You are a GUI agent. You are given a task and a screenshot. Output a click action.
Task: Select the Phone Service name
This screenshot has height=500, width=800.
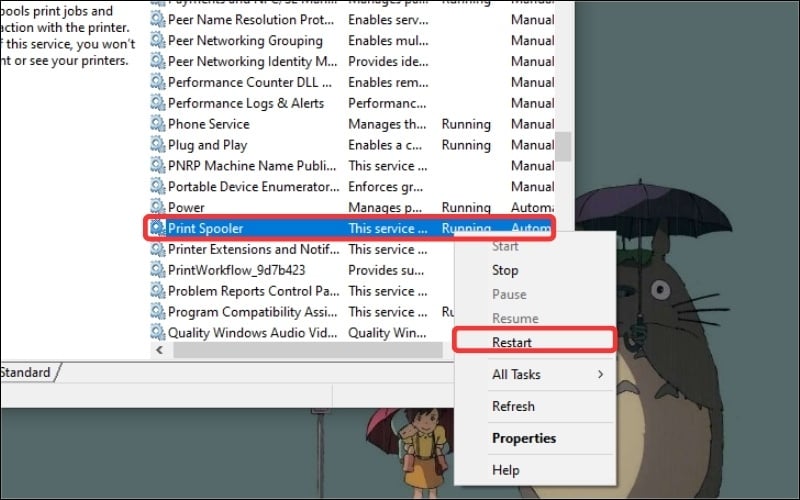click(x=209, y=124)
